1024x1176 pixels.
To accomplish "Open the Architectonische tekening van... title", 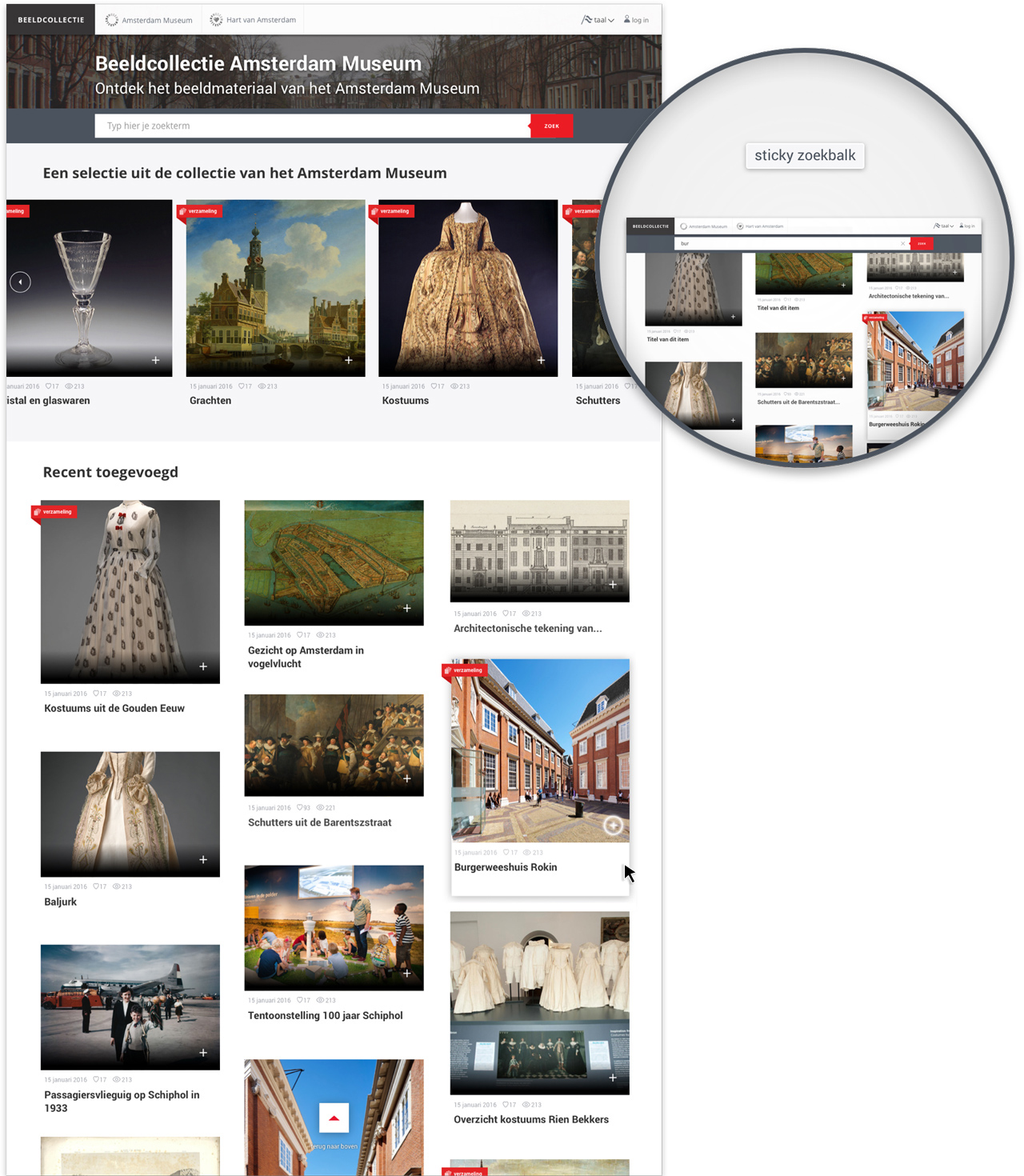I will 528,629.
